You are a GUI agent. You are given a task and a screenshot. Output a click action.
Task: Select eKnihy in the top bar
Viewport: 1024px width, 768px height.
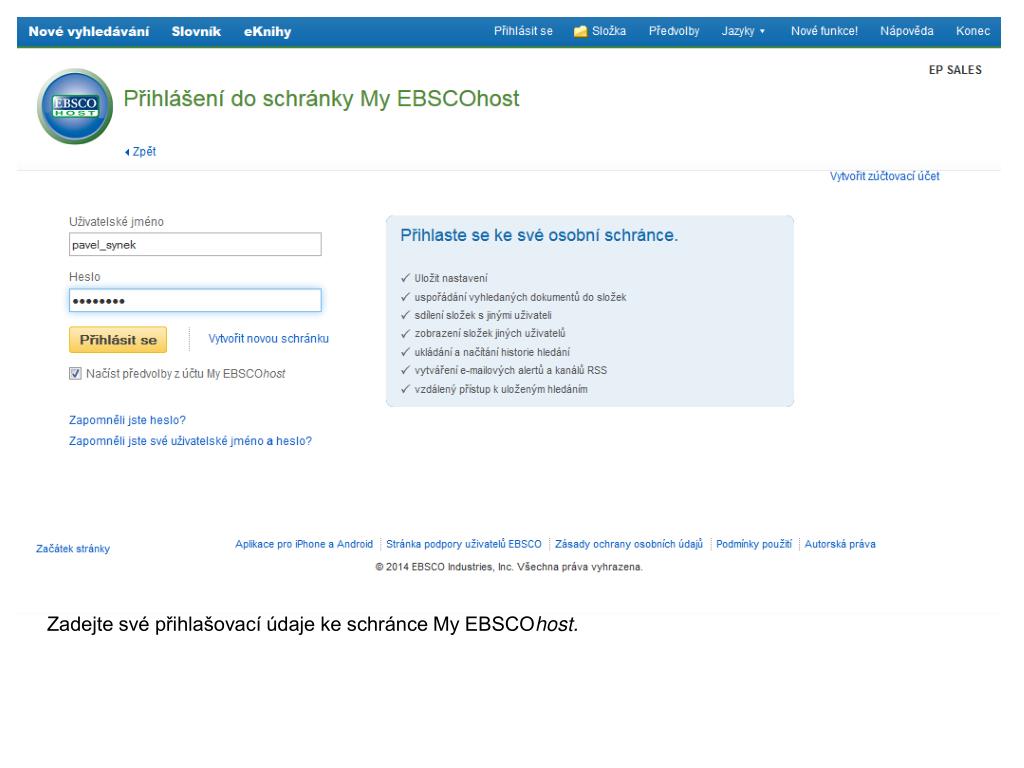(267, 31)
